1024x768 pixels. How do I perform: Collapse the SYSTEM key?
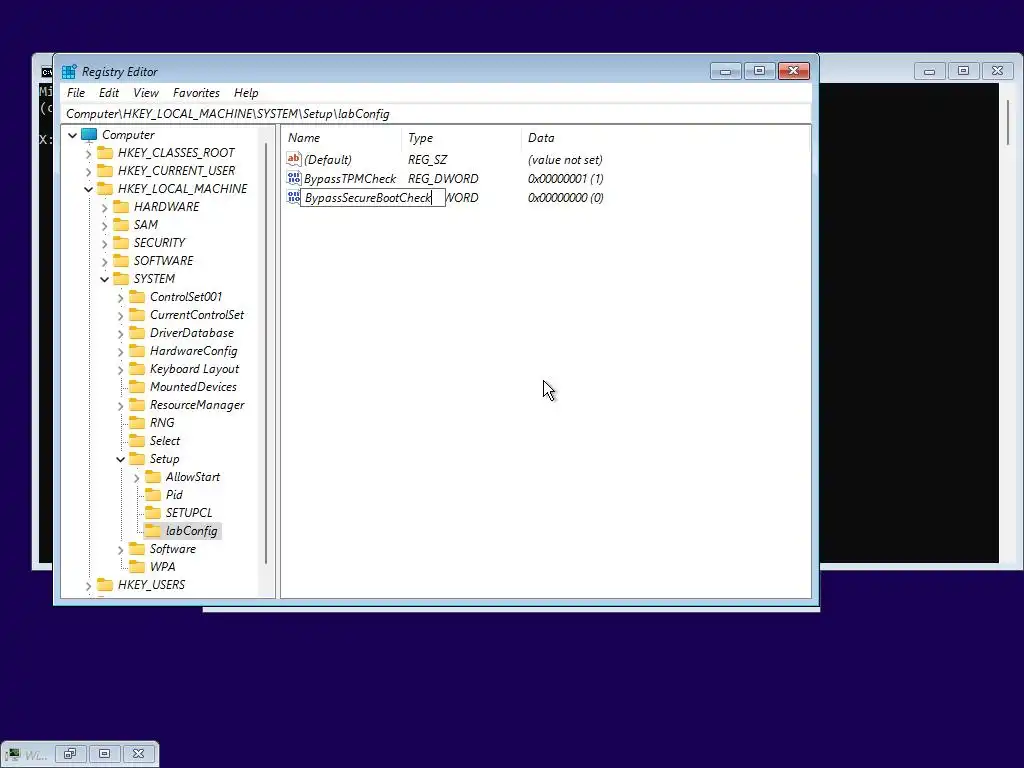coord(104,280)
